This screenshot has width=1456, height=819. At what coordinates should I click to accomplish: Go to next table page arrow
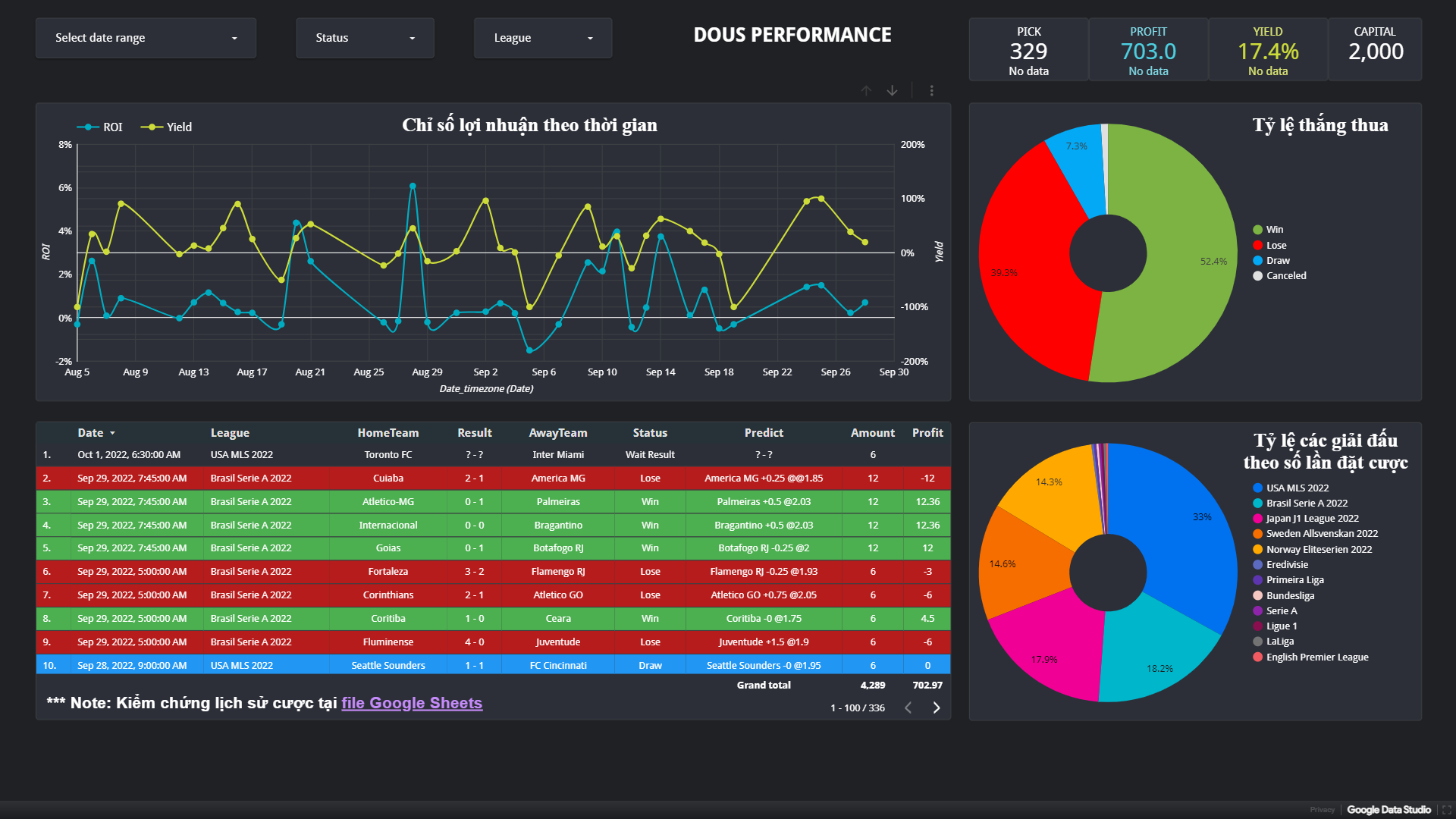[937, 708]
